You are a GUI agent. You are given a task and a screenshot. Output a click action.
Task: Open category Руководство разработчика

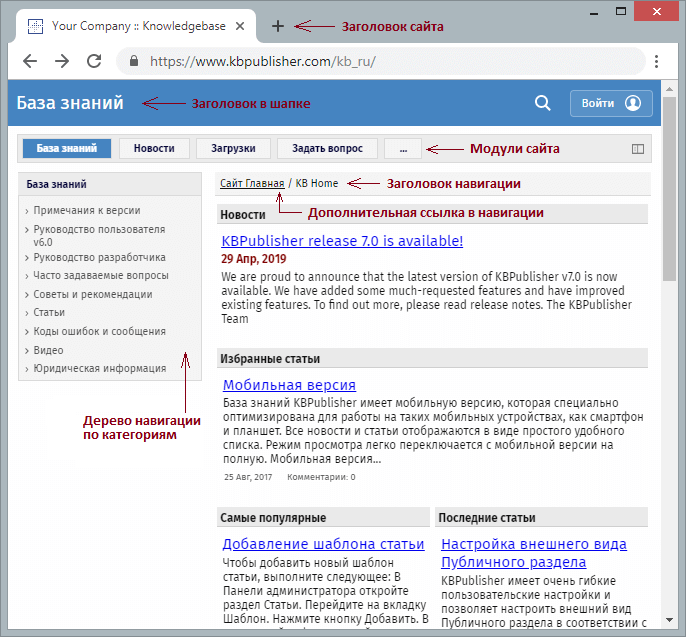pos(99,257)
